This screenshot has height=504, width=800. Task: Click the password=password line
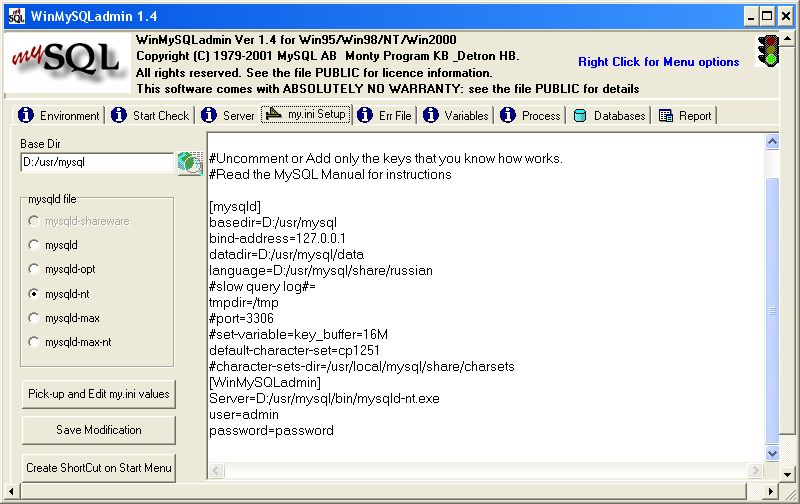tap(271, 431)
